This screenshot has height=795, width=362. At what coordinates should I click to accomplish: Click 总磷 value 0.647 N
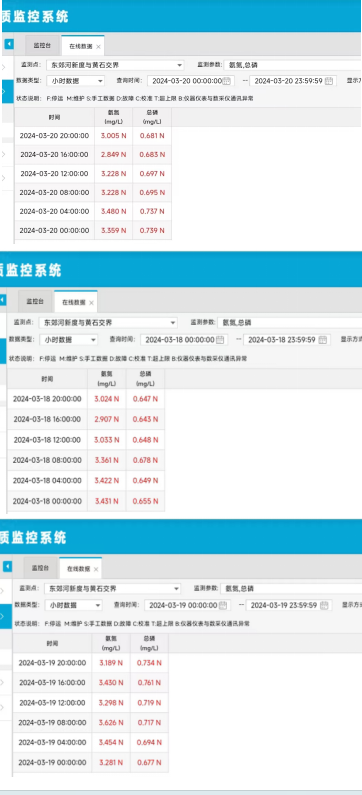[146, 399]
